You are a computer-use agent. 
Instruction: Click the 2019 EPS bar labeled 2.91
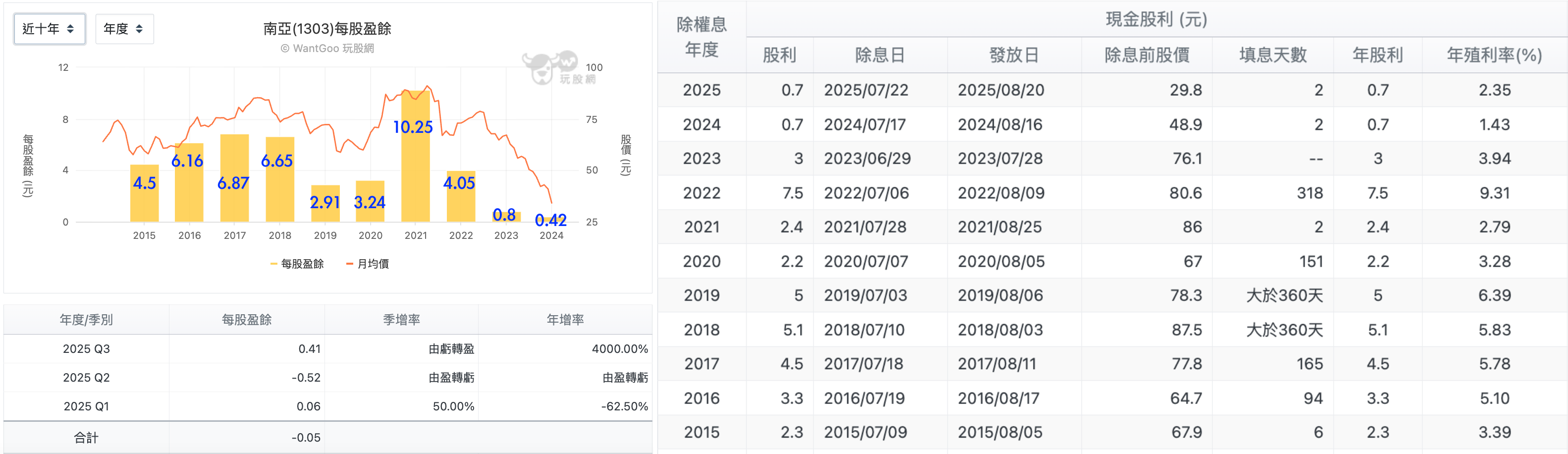click(x=325, y=203)
